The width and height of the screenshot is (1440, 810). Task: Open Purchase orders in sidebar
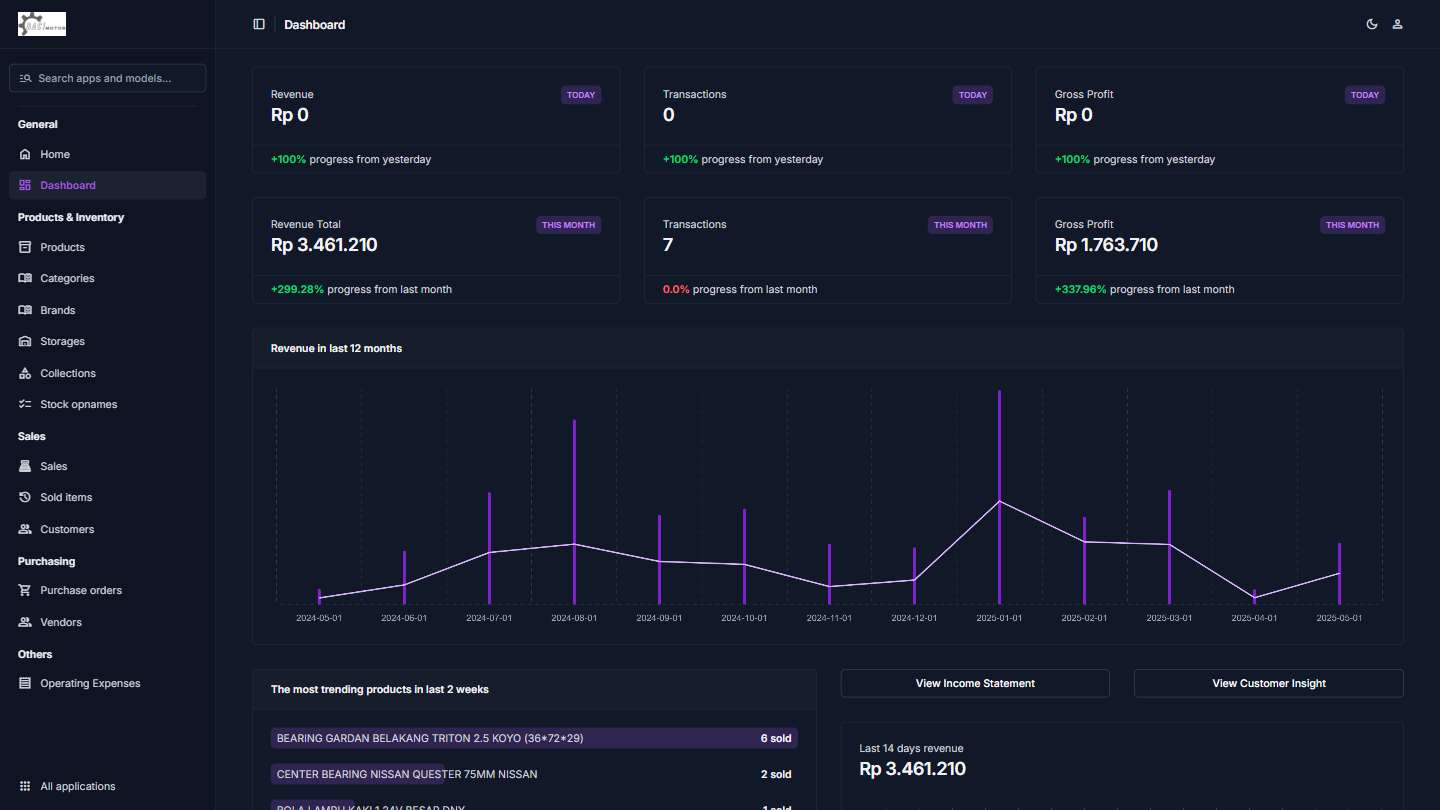point(108,590)
